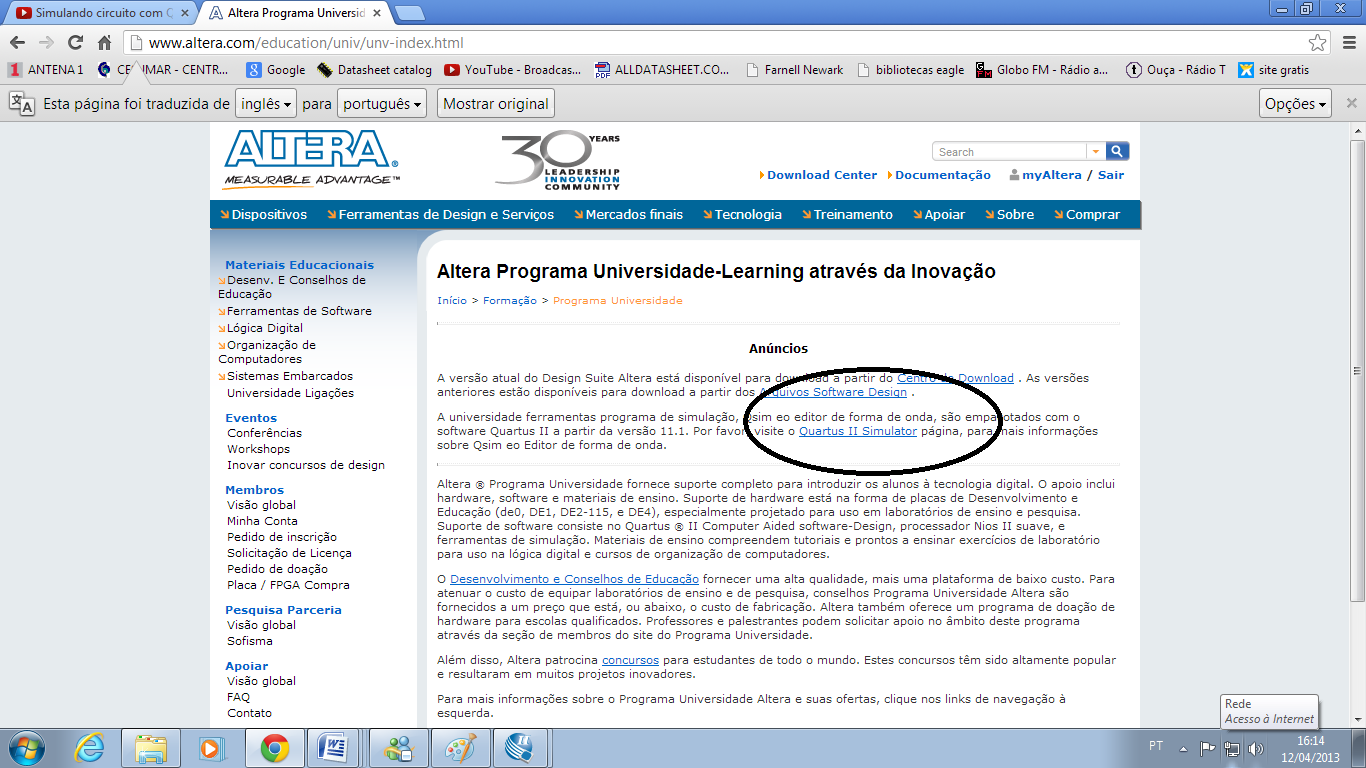Open the Google bookmark

tap(276, 70)
